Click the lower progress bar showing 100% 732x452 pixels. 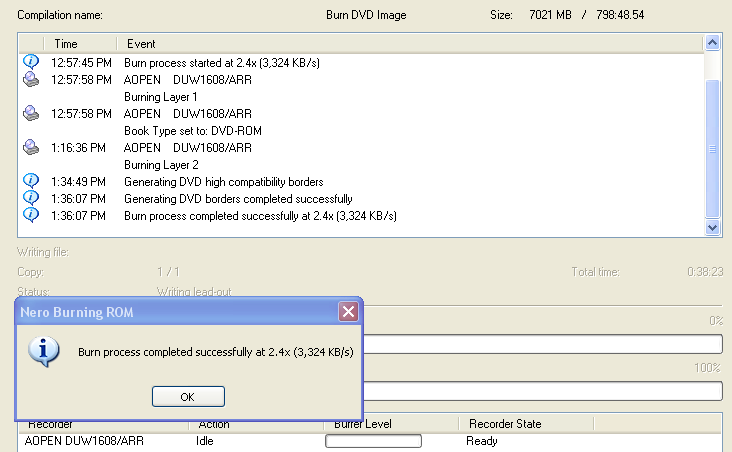point(543,391)
